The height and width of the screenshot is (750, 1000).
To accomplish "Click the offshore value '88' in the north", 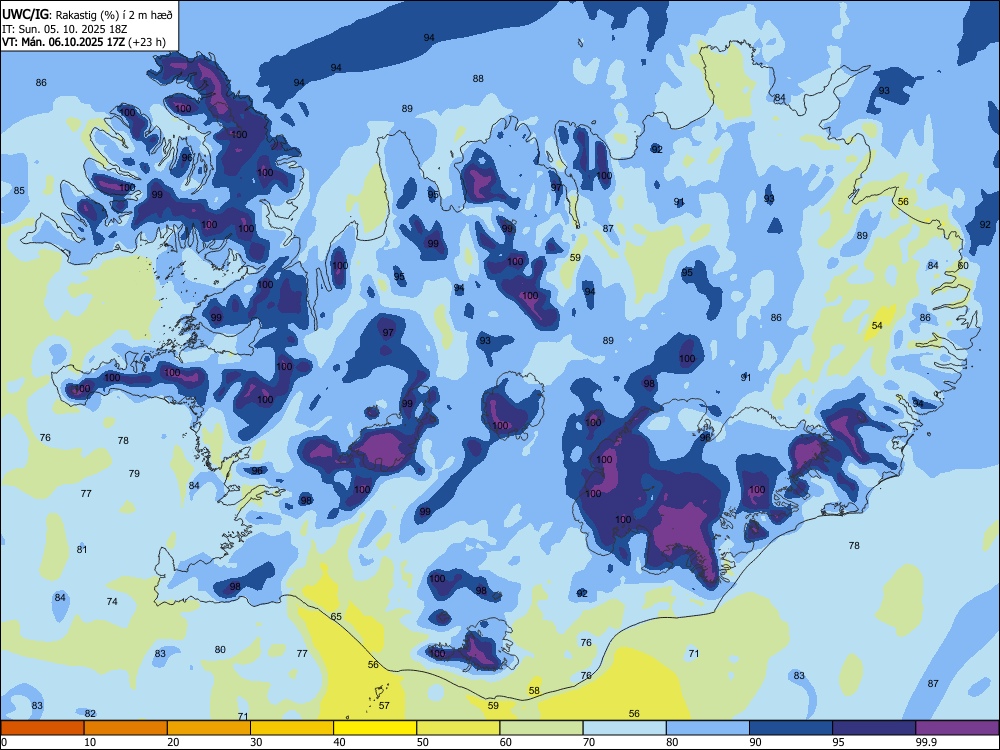I will click(x=478, y=78).
